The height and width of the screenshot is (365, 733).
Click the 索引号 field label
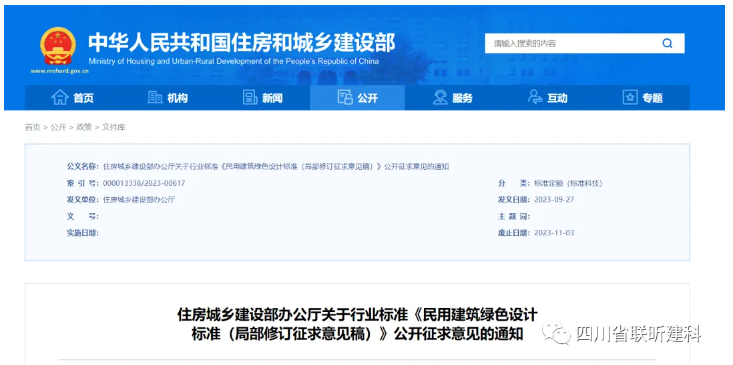tap(83, 183)
